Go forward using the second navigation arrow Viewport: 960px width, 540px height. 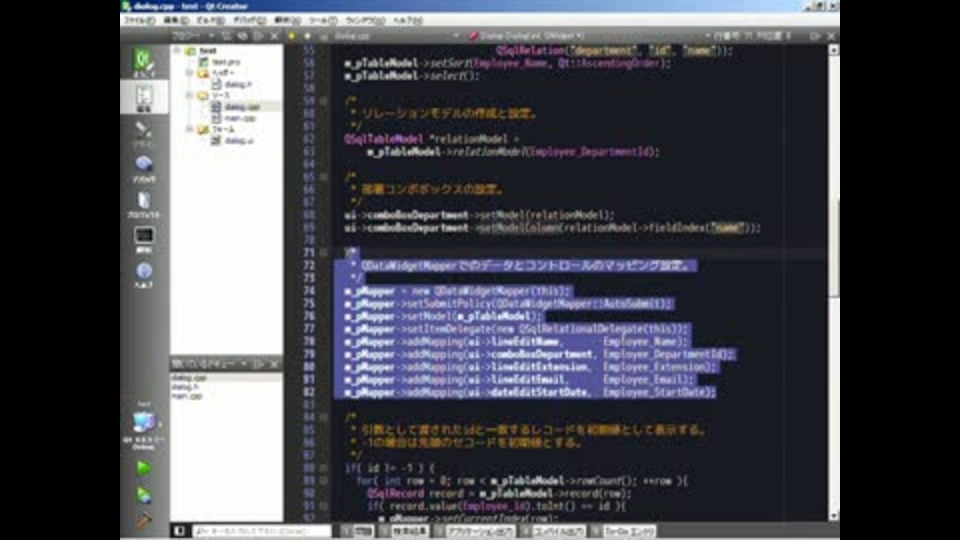click(x=307, y=36)
